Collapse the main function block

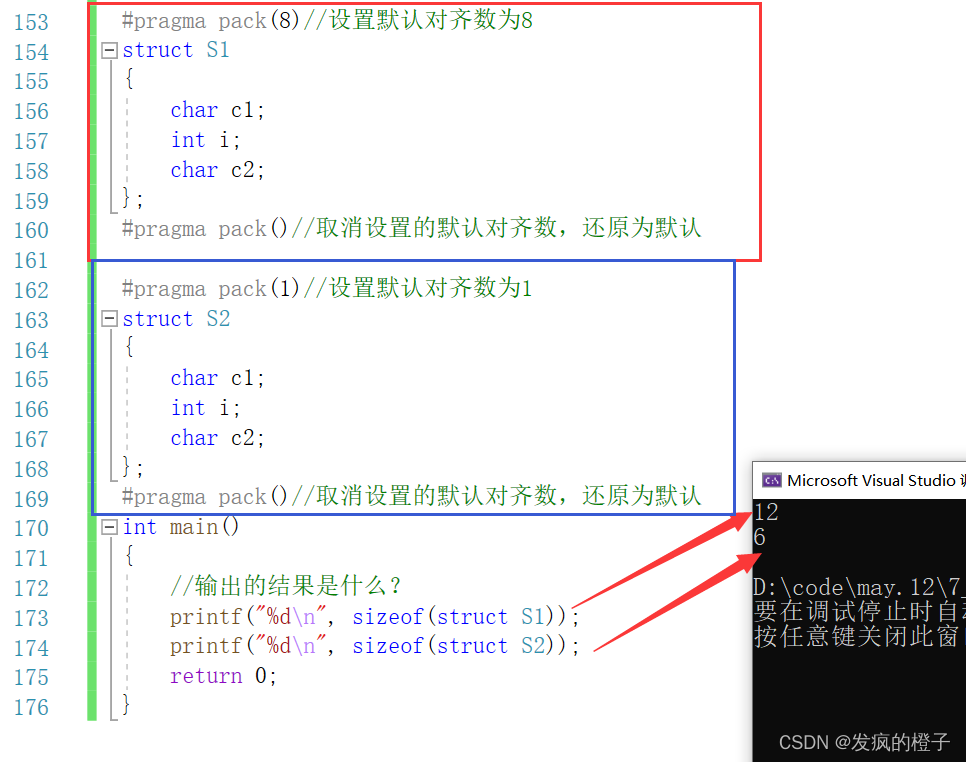(110, 527)
